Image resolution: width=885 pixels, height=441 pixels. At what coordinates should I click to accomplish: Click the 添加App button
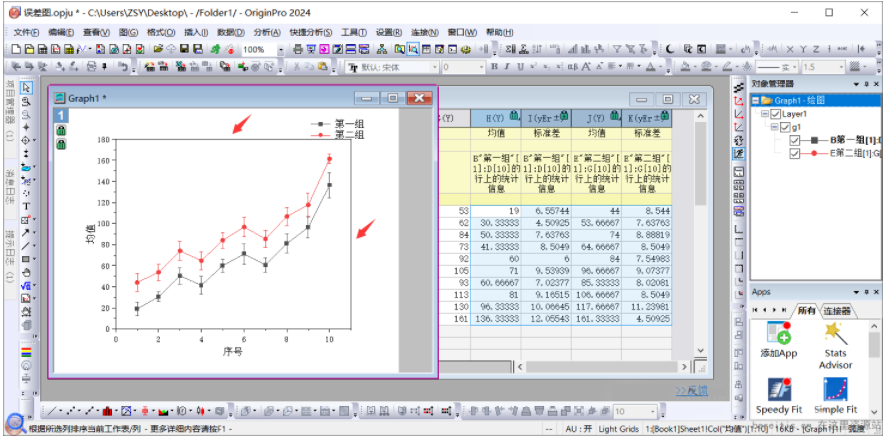pyautogui.click(x=779, y=339)
